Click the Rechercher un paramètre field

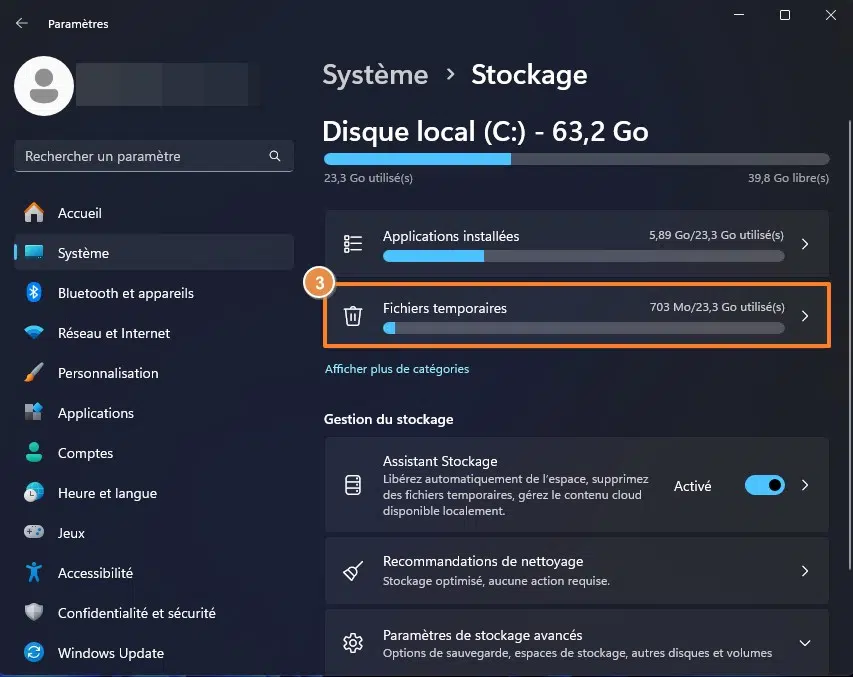(x=140, y=157)
